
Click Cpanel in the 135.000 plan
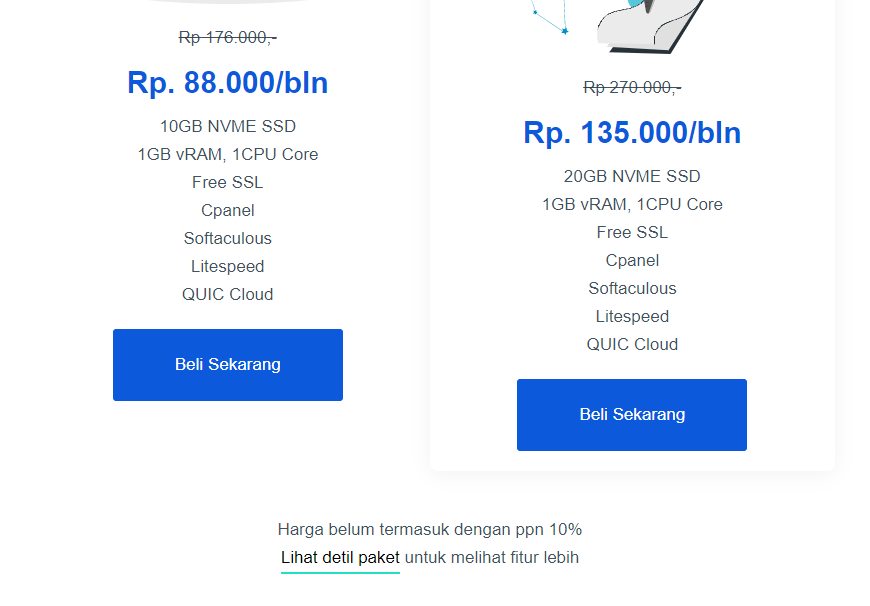pyautogui.click(x=632, y=261)
